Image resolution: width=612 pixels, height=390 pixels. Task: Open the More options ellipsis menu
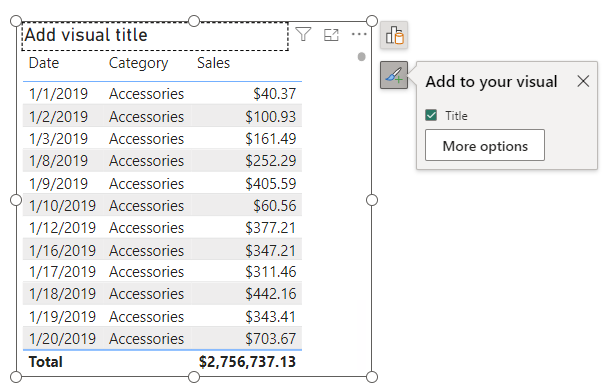tap(359, 34)
